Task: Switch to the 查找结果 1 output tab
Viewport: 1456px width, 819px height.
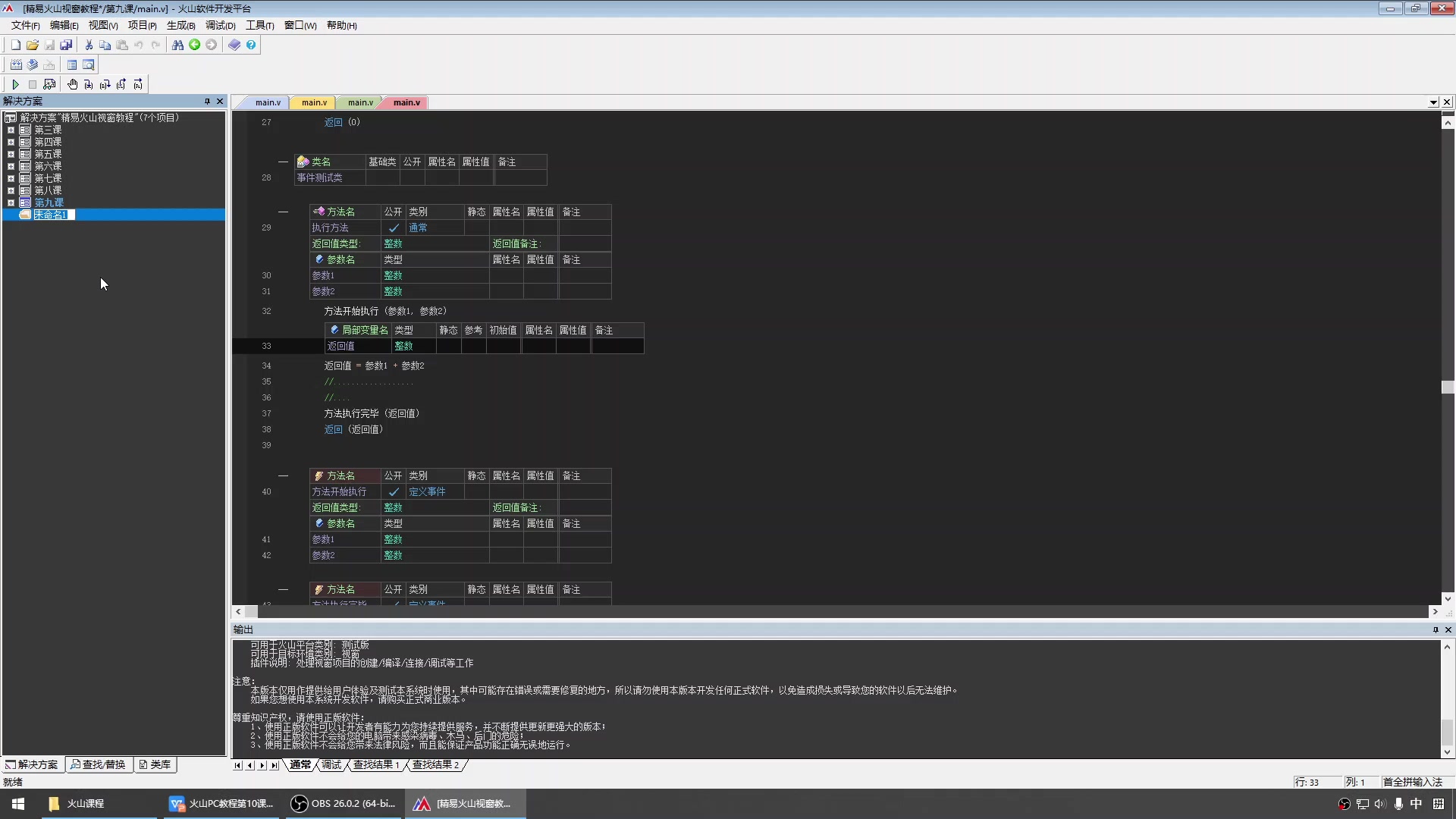Action: (376, 764)
